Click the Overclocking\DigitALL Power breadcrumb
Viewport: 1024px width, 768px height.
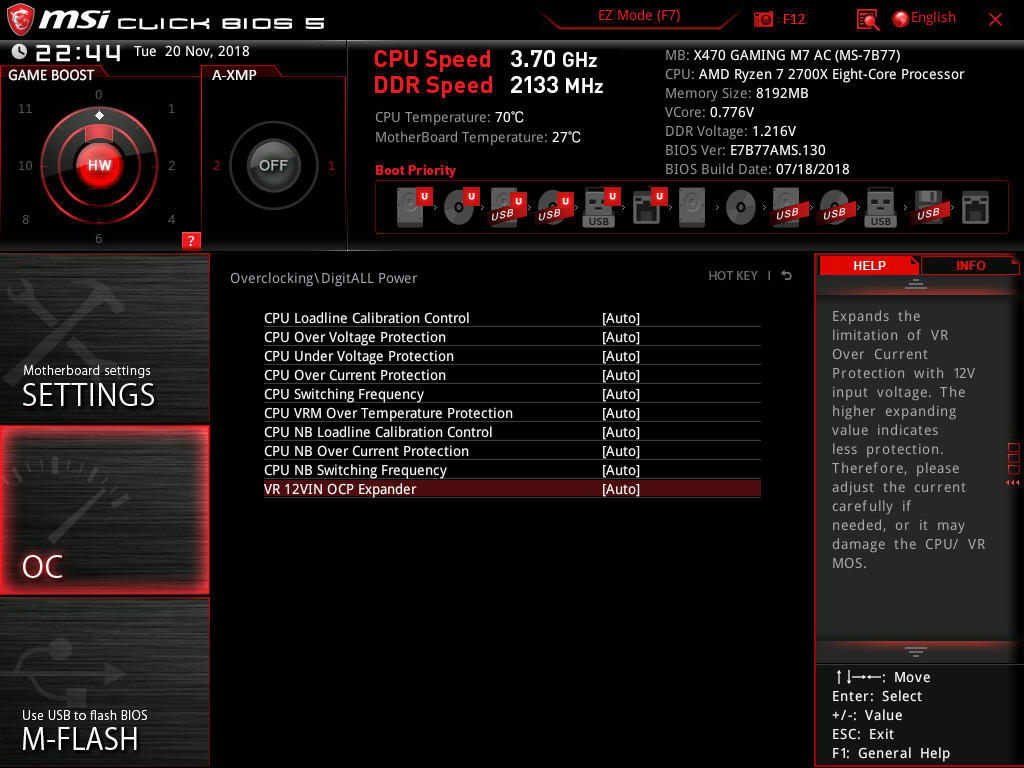[323, 278]
